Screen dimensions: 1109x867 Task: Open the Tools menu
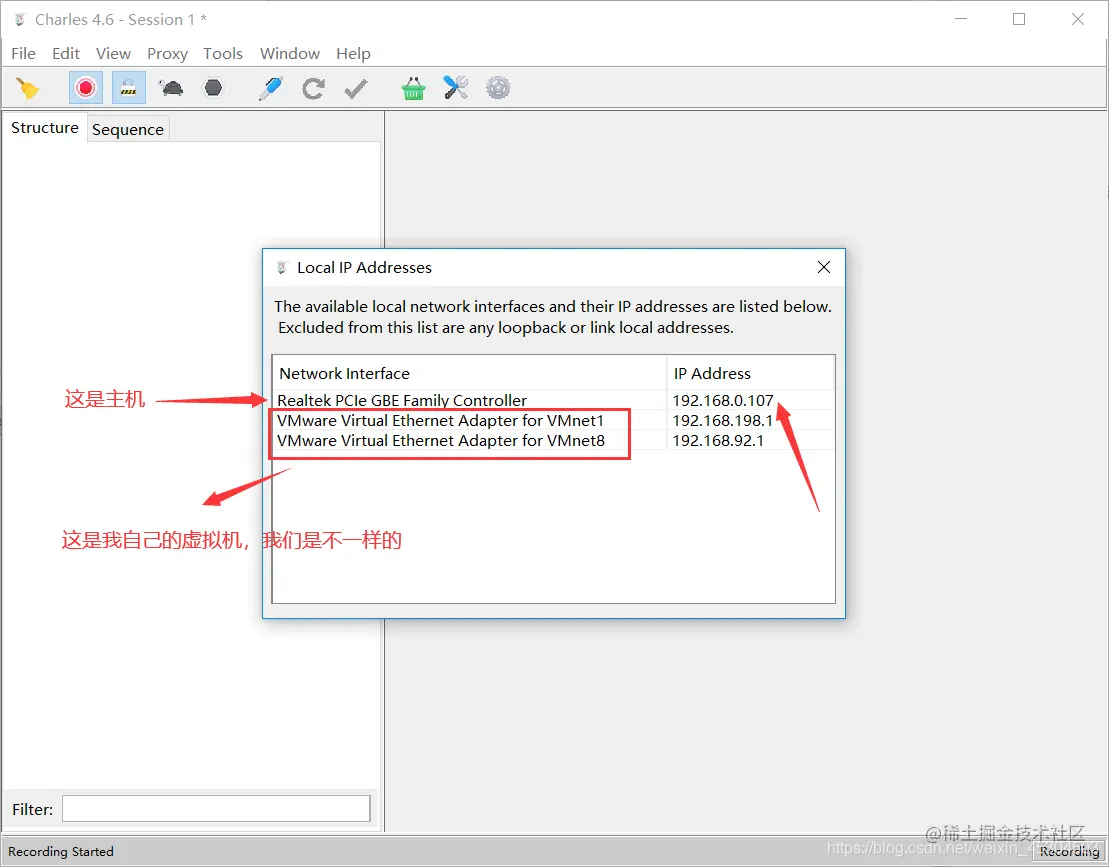click(x=223, y=54)
